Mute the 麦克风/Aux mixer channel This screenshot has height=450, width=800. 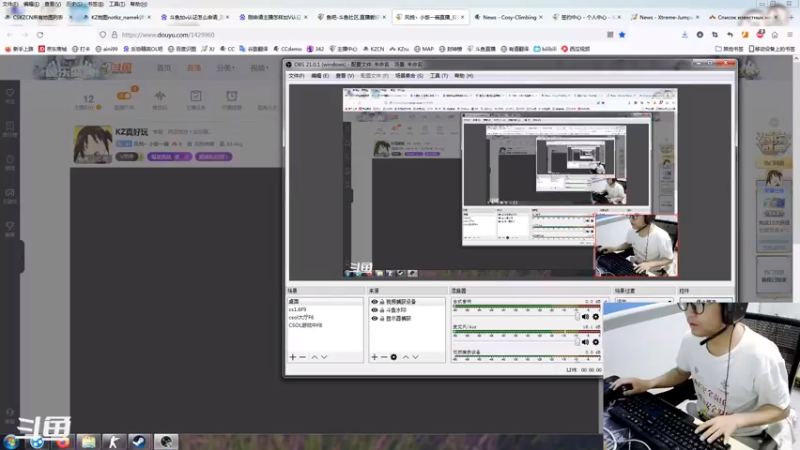(585, 342)
